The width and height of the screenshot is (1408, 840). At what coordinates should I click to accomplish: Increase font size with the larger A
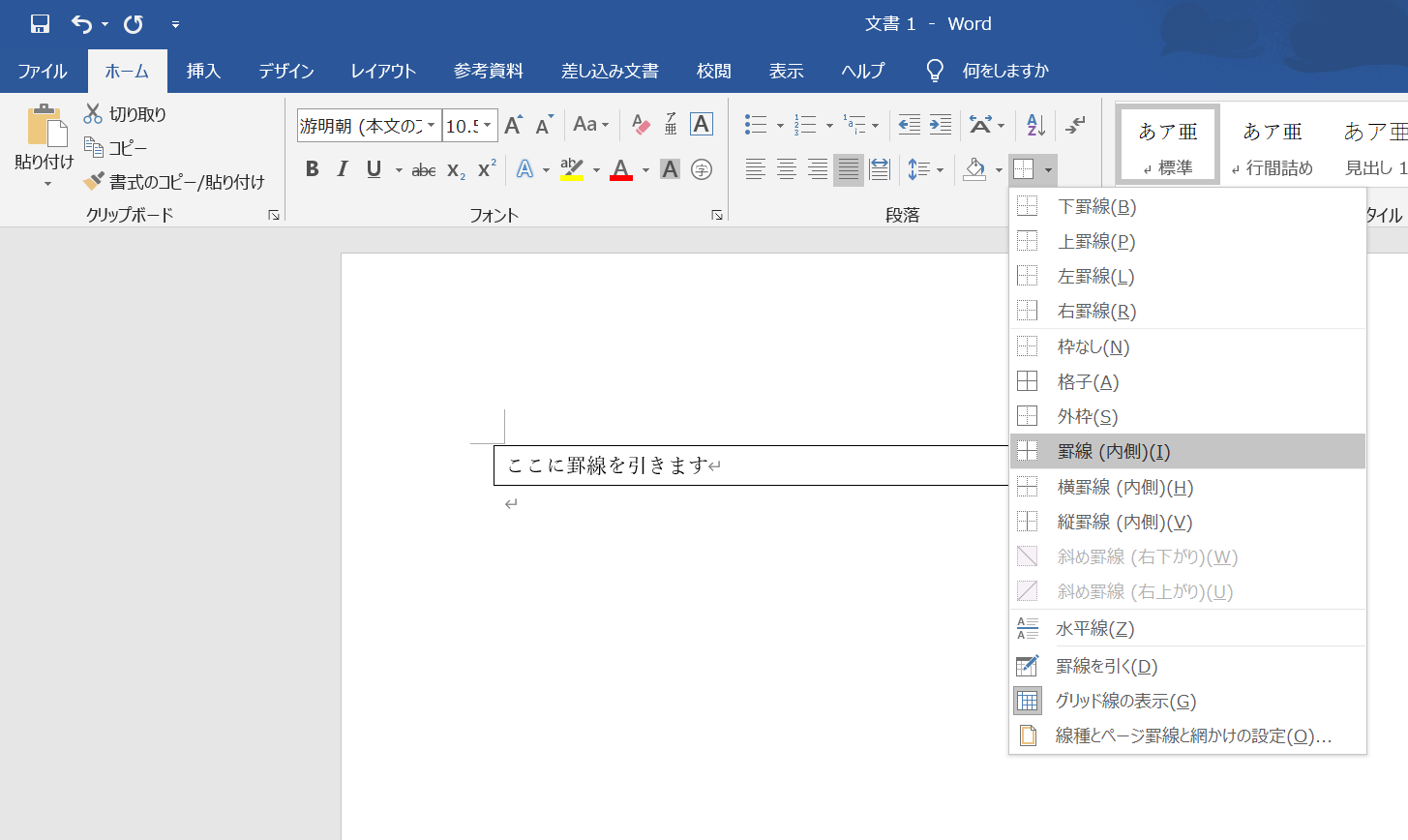coord(514,125)
